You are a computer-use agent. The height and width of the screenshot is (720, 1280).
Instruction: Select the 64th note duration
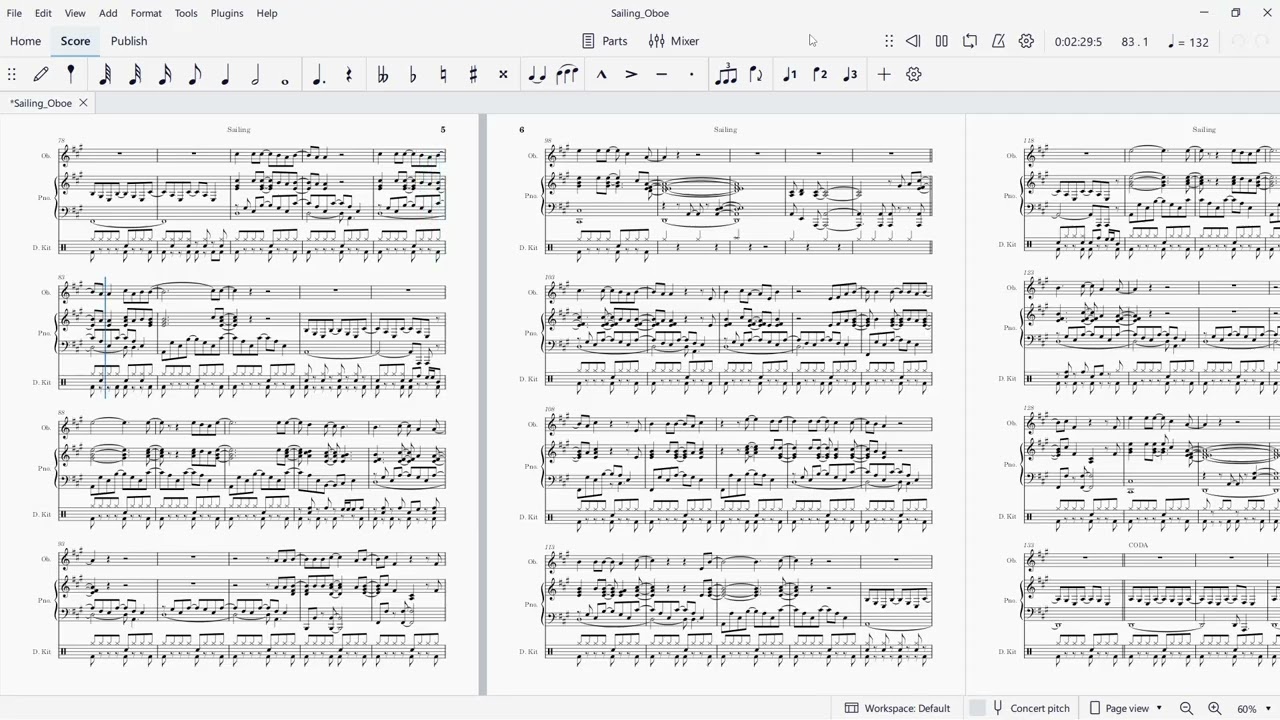[x=105, y=74]
